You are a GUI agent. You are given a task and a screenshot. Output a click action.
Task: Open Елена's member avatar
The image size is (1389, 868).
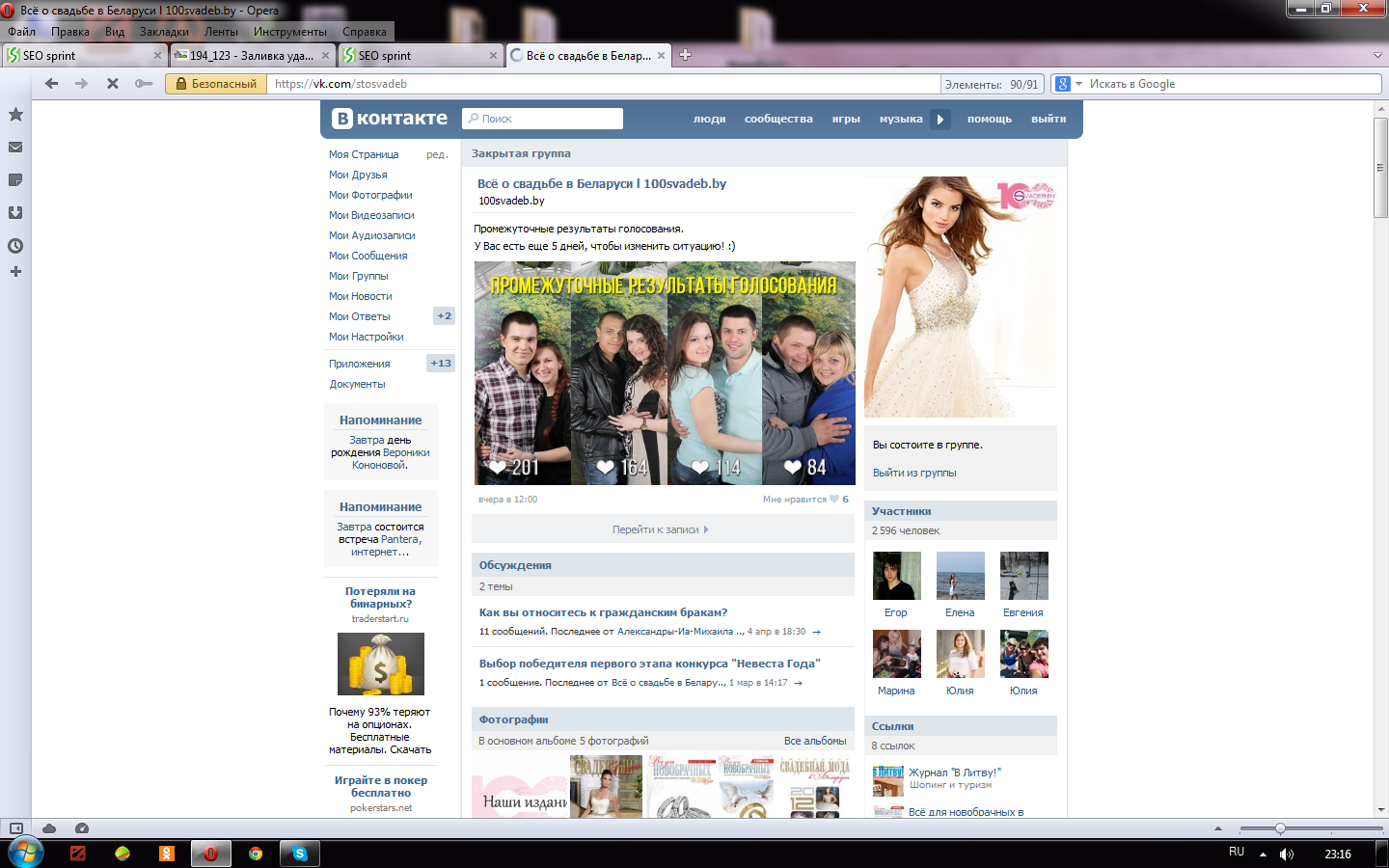click(x=961, y=576)
